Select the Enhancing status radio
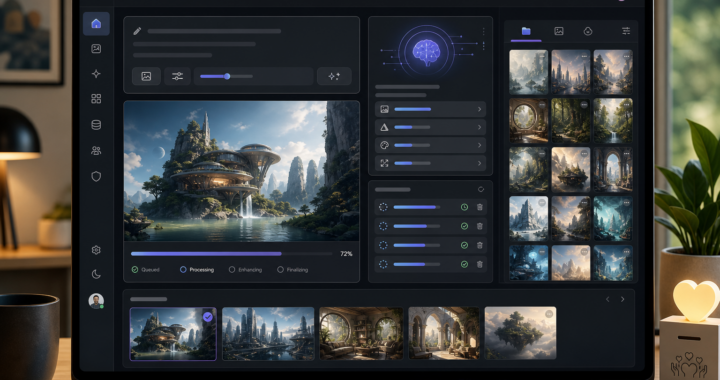The width and height of the screenshot is (720, 380). tap(232, 269)
